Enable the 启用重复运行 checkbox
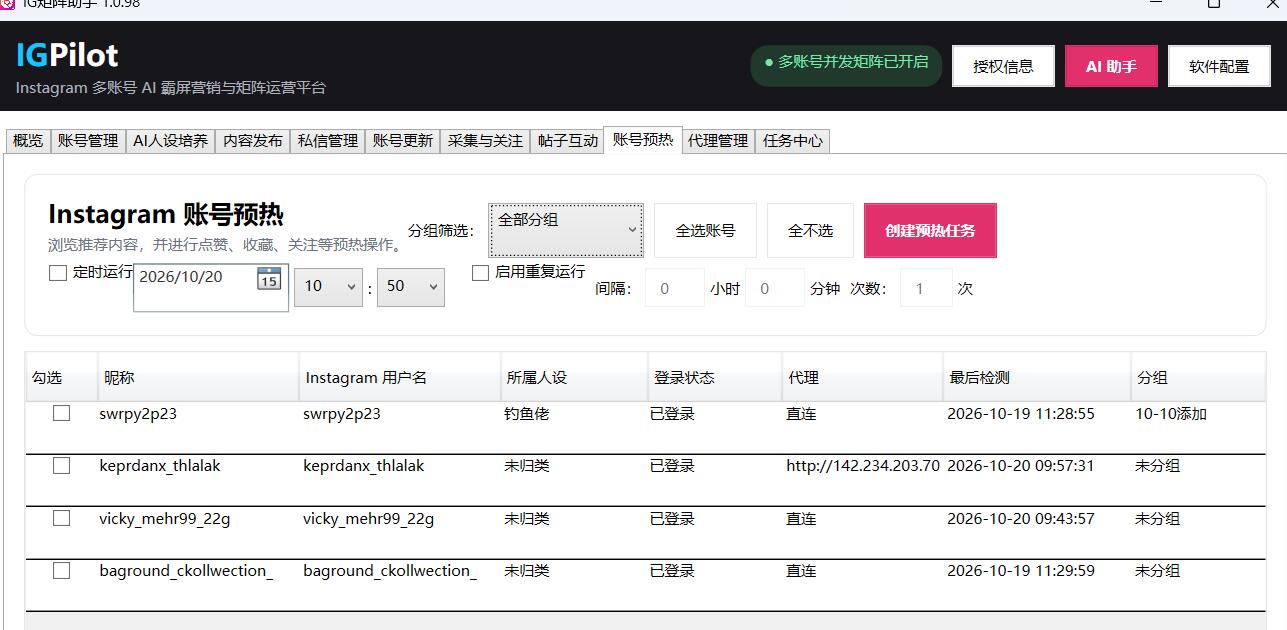Viewport: 1287px width, 630px height. pos(480,272)
